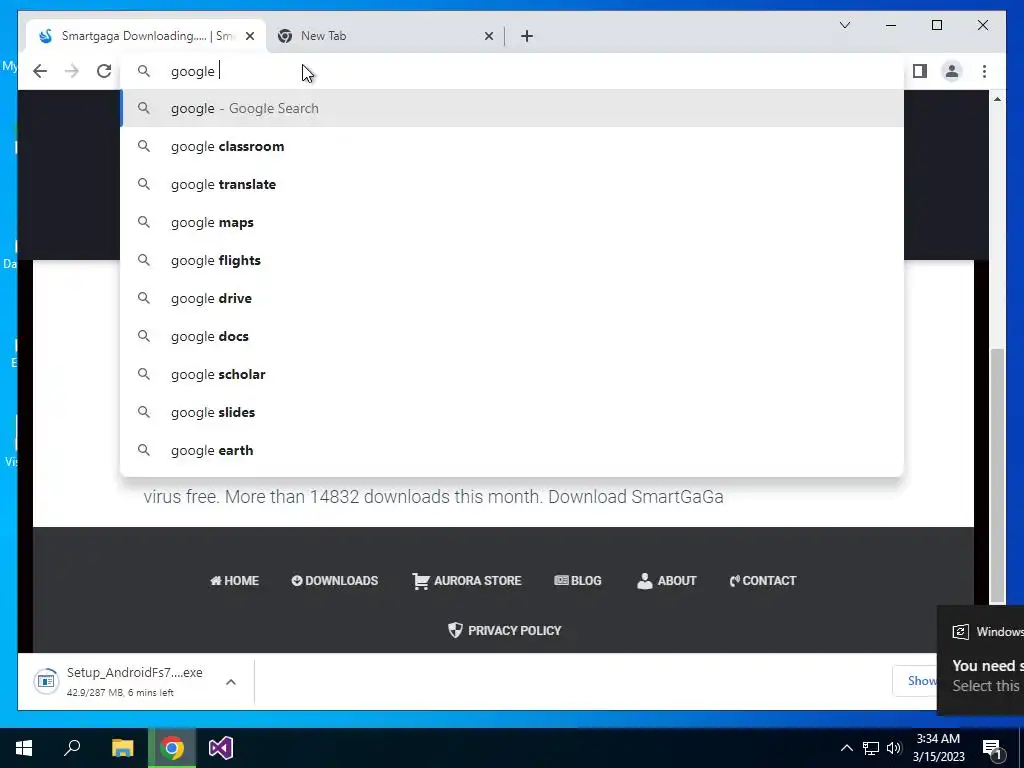Open the BLOG footer link
The height and width of the screenshot is (768, 1024).
point(578,581)
